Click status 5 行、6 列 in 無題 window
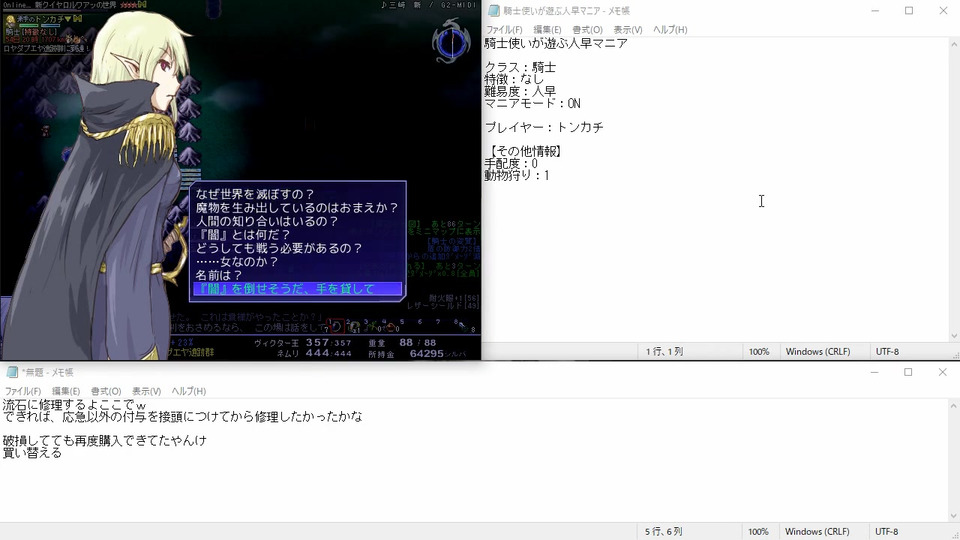 pos(664,531)
